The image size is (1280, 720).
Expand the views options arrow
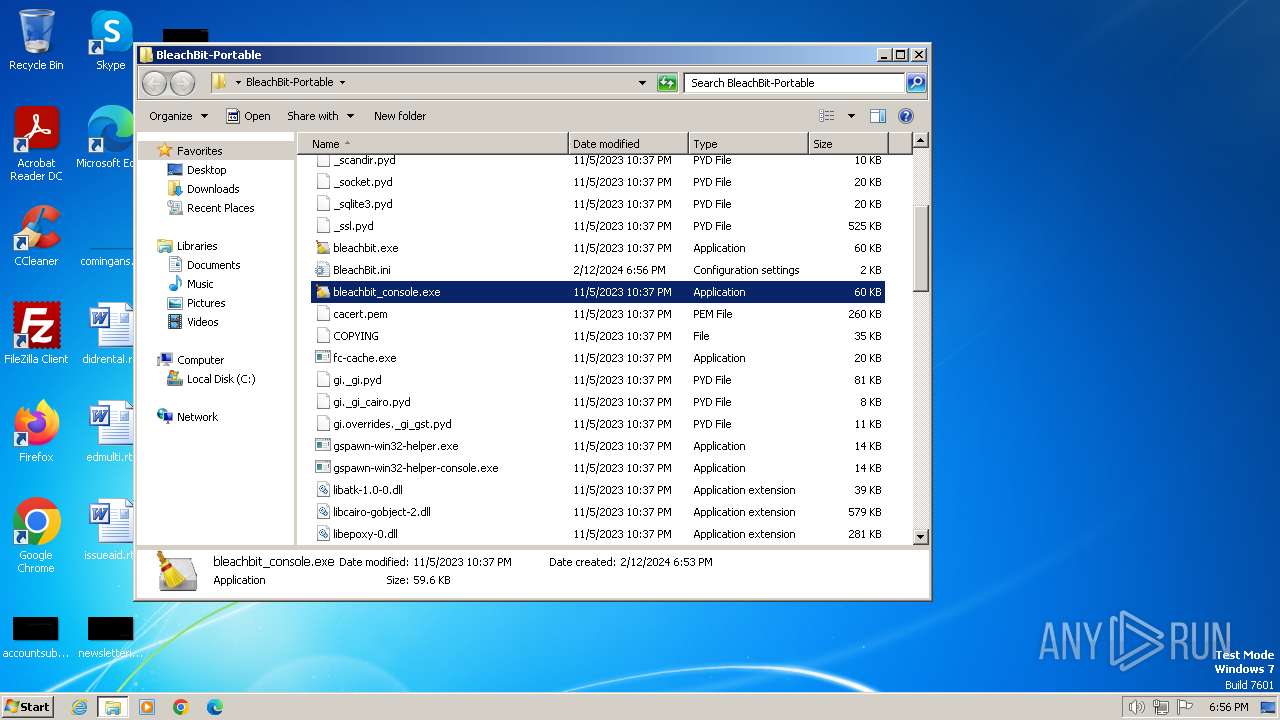click(x=851, y=116)
